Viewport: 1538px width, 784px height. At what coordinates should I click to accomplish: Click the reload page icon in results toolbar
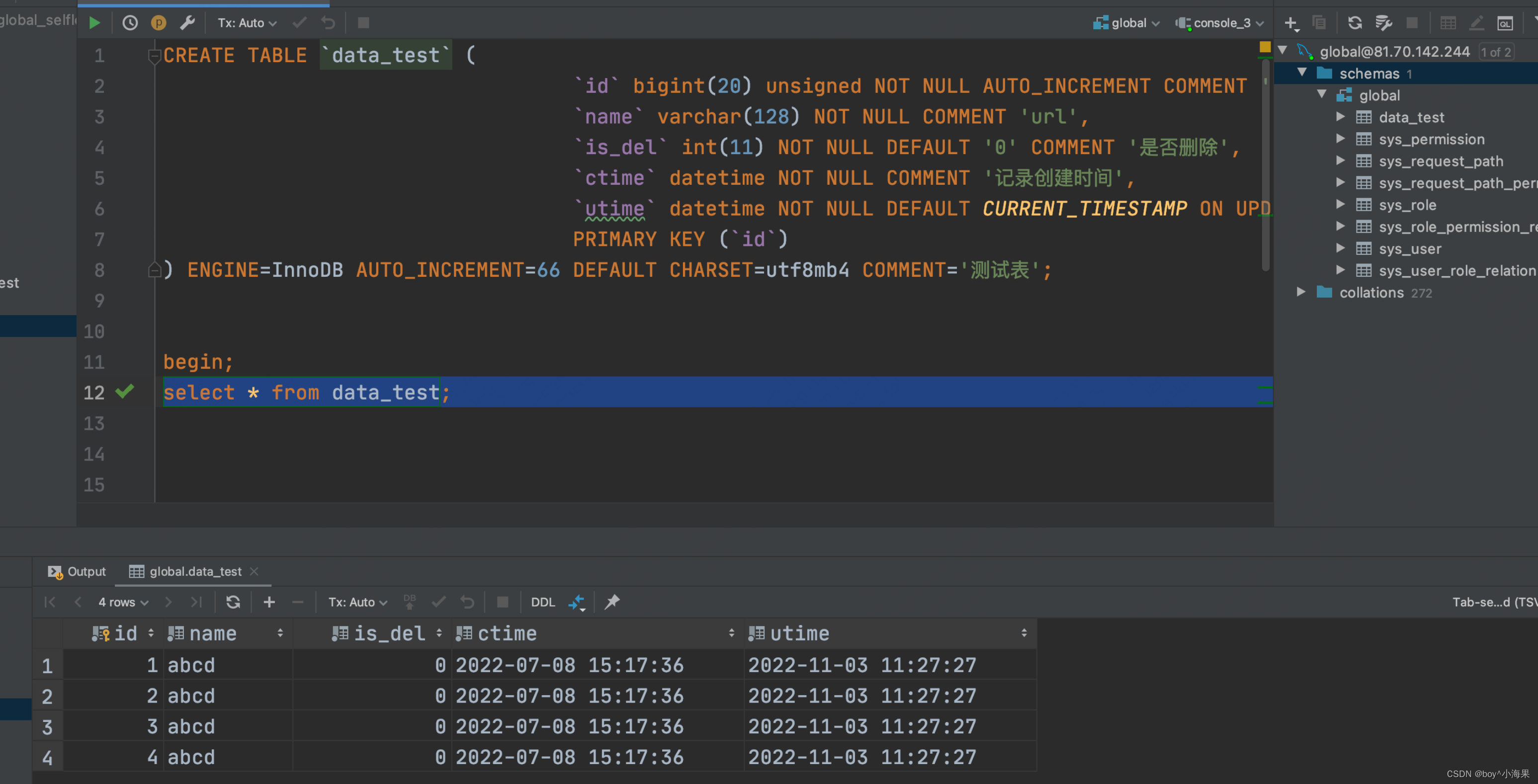233,602
